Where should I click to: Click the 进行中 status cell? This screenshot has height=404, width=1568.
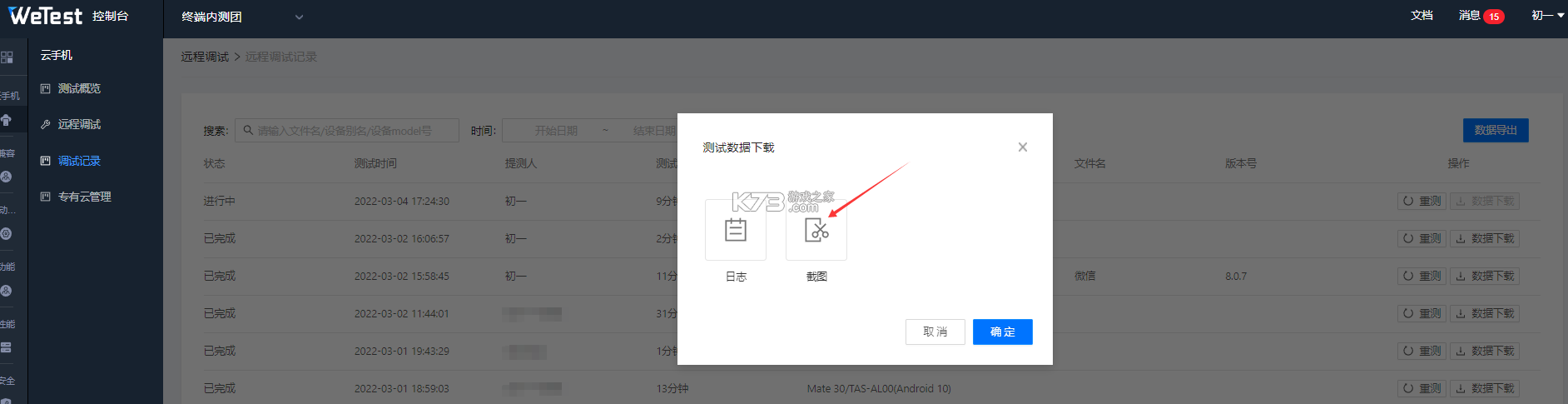coord(220,201)
